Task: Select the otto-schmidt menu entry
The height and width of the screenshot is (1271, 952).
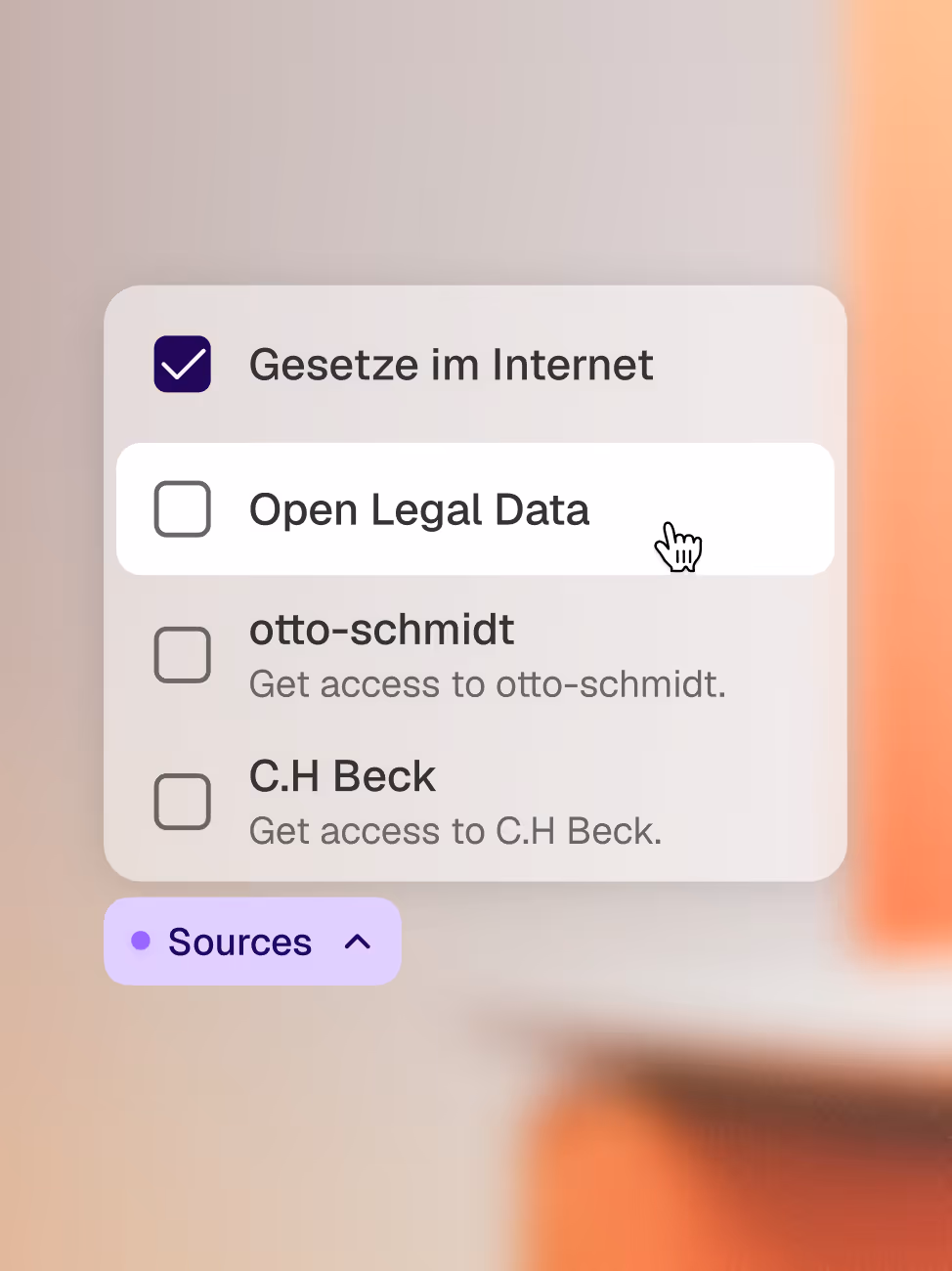Action: (381, 630)
